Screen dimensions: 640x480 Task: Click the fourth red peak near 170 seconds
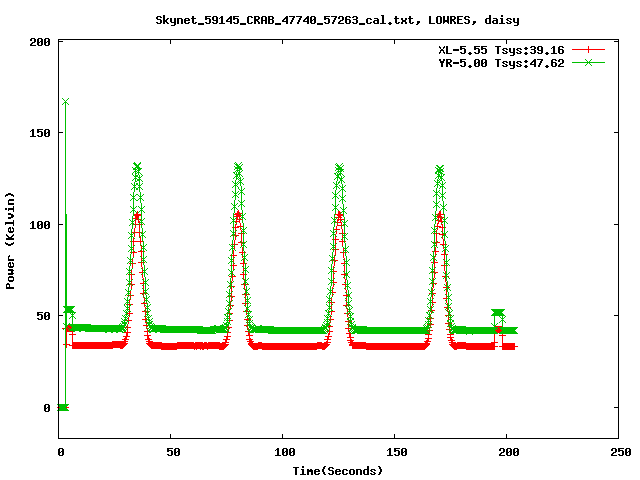tap(440, 214)
